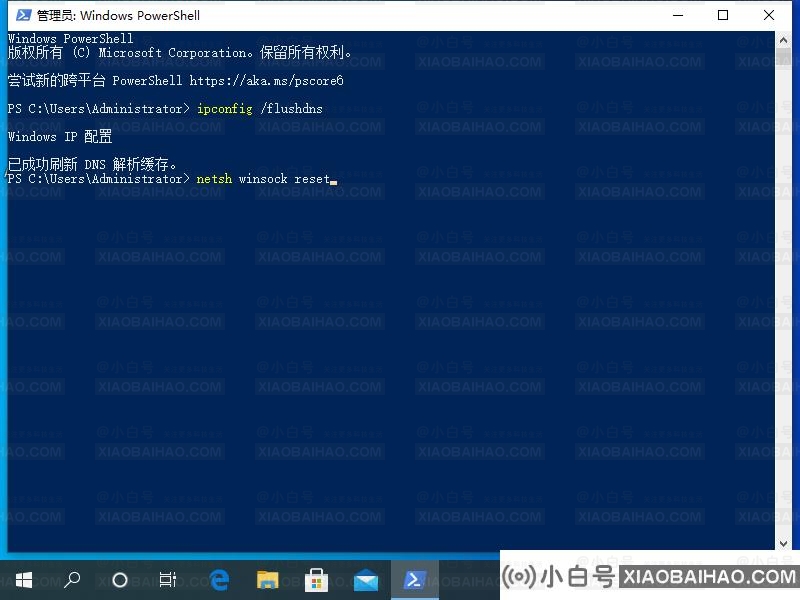Open the taskbar search magnifier
The width and height of the screenshot is (800, 600).
coord(72,580)
